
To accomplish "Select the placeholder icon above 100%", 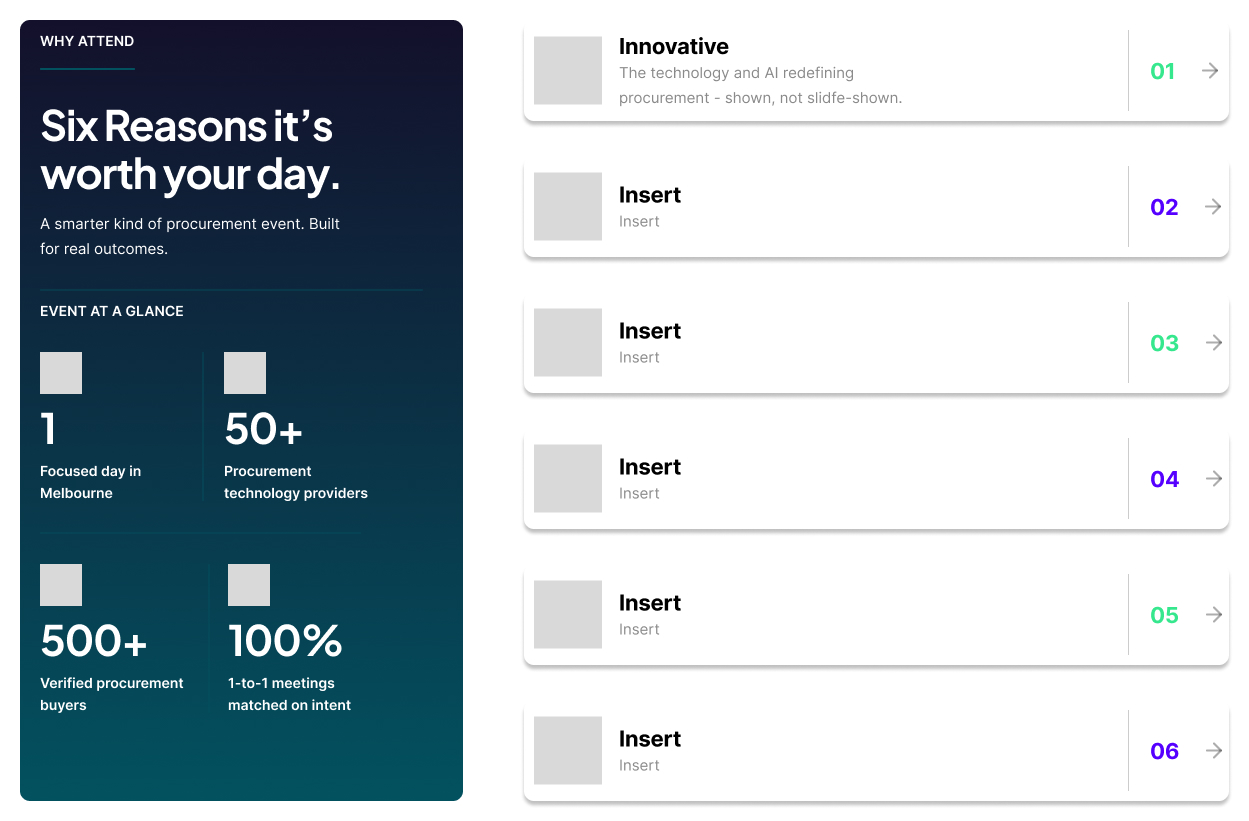I will click(x=249, y=585).
